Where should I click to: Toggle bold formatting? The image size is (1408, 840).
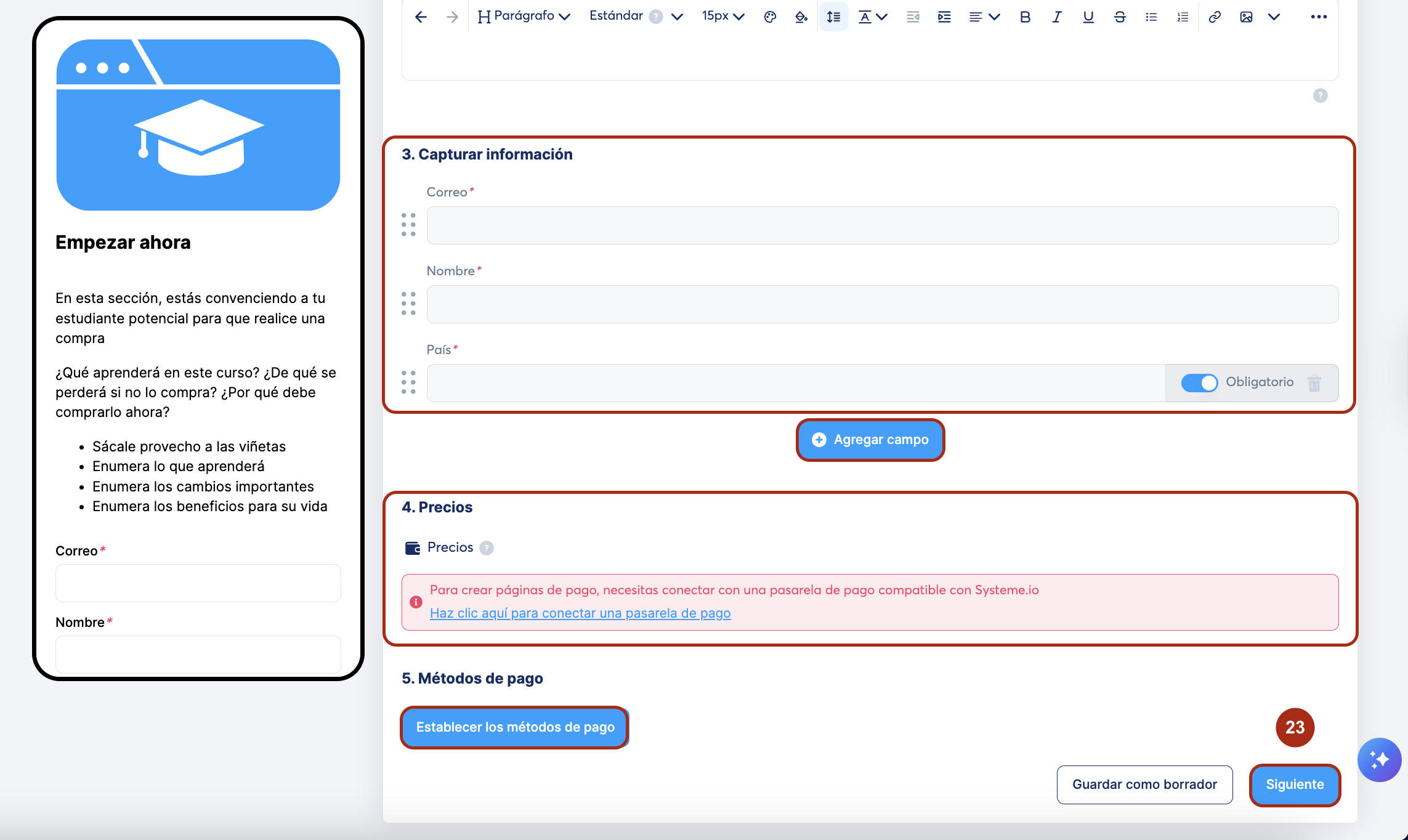tap(1025, 17)
